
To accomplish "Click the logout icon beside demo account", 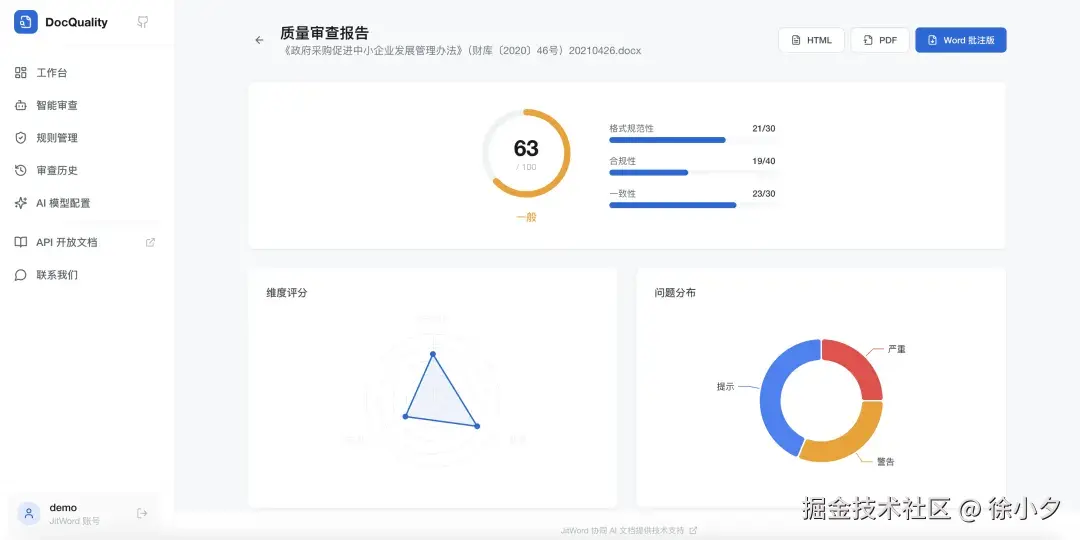I will [142, 513].
